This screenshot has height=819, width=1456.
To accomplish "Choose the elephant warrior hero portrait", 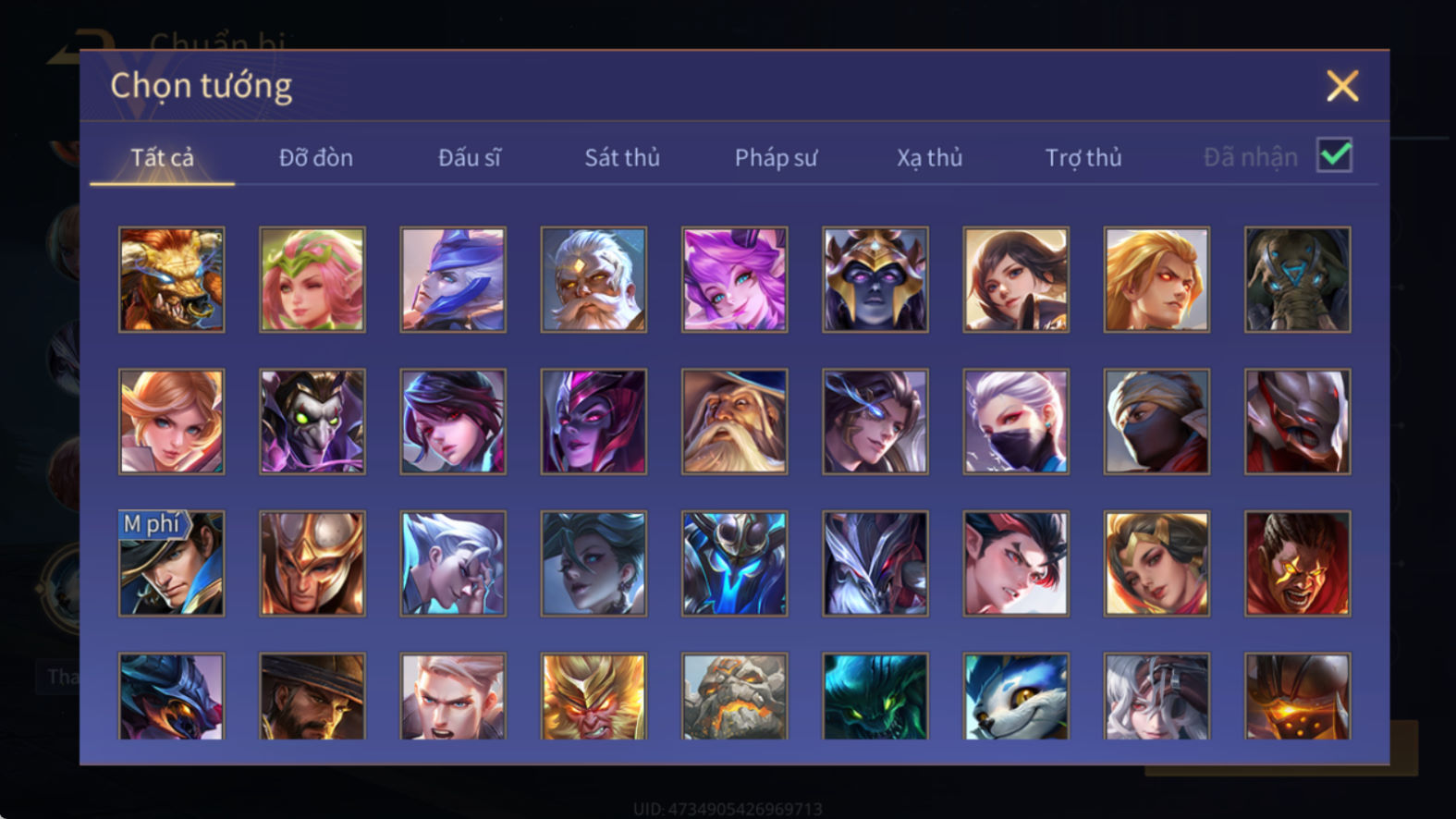I will (x=1297, y=279).
